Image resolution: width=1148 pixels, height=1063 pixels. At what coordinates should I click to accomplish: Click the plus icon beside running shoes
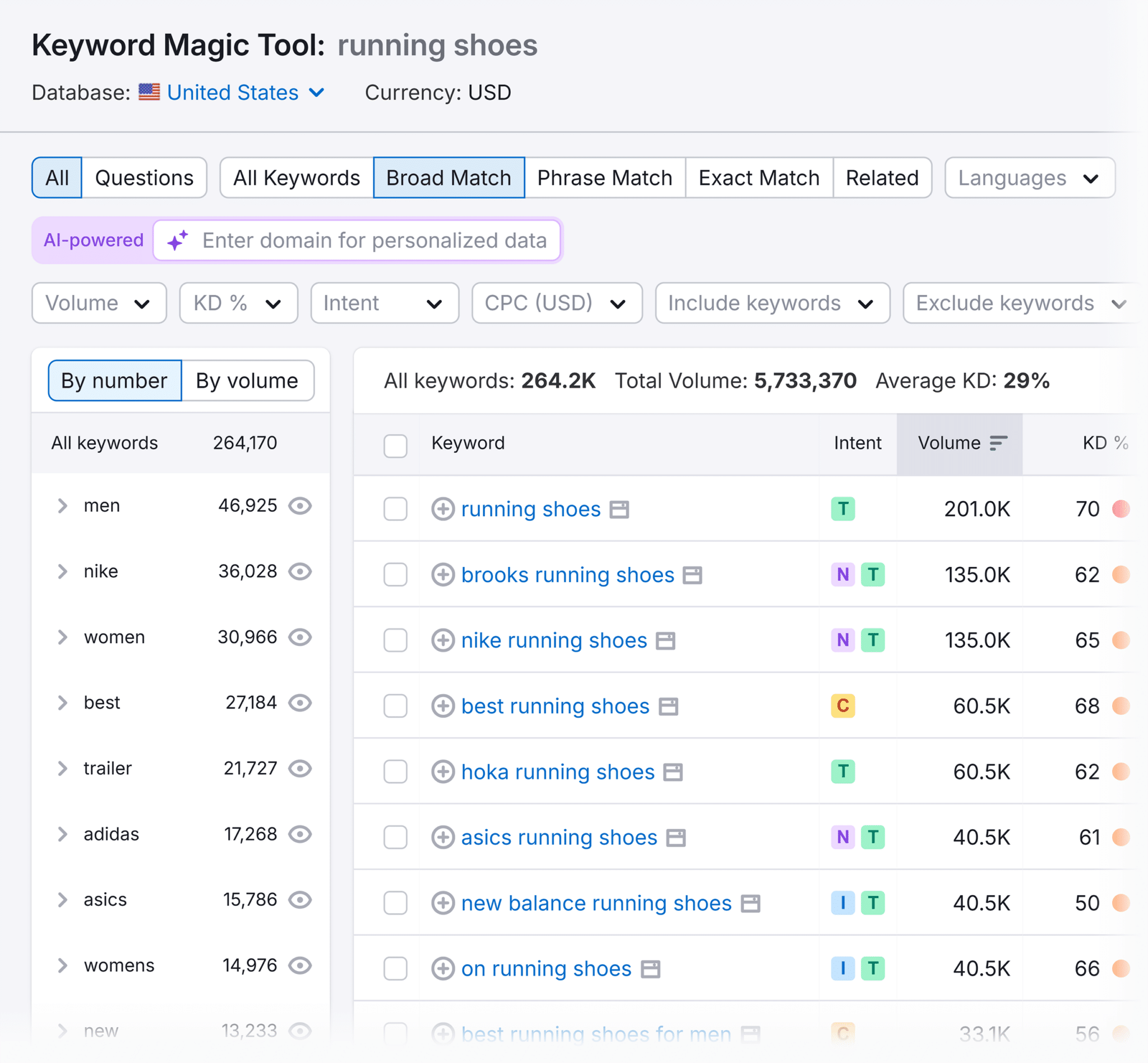[443, 509]
